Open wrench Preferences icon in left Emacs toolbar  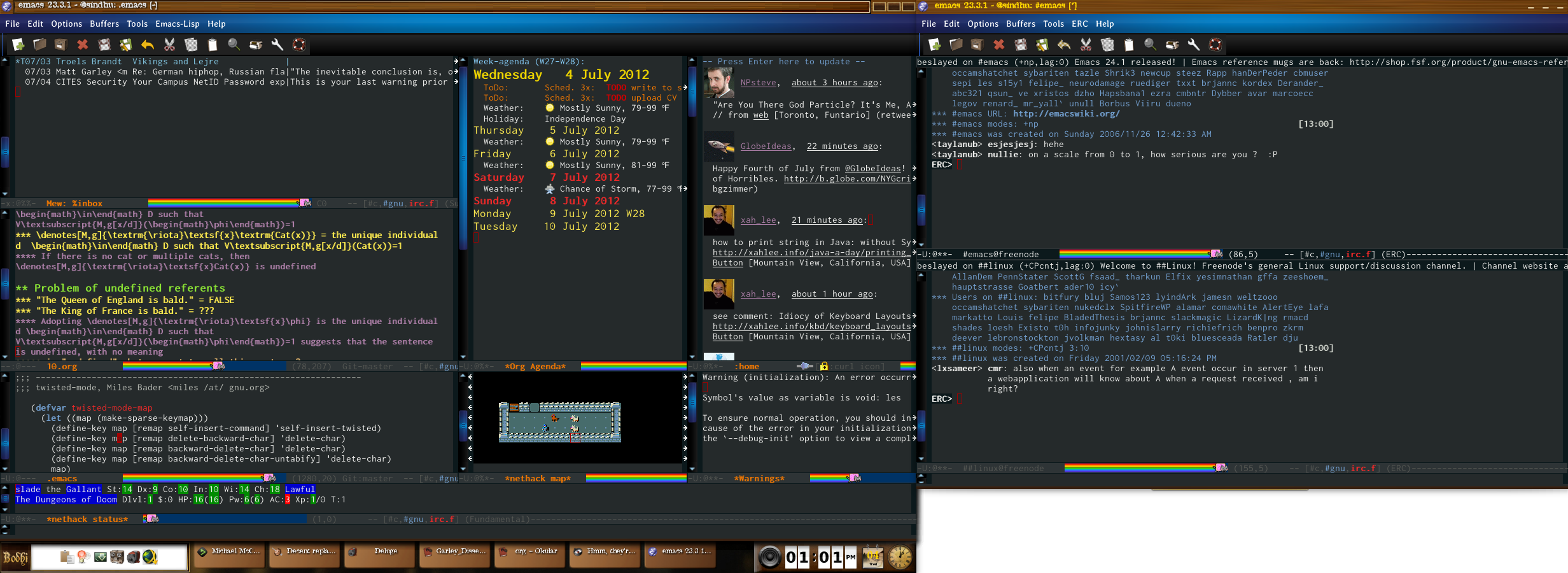click(277, 45)
